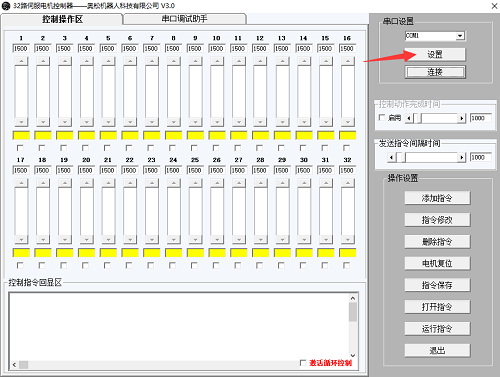Click the 设置 button in 串口设置
The width and height of the screenshot is (500, 377).
click(x=435, y=54)
